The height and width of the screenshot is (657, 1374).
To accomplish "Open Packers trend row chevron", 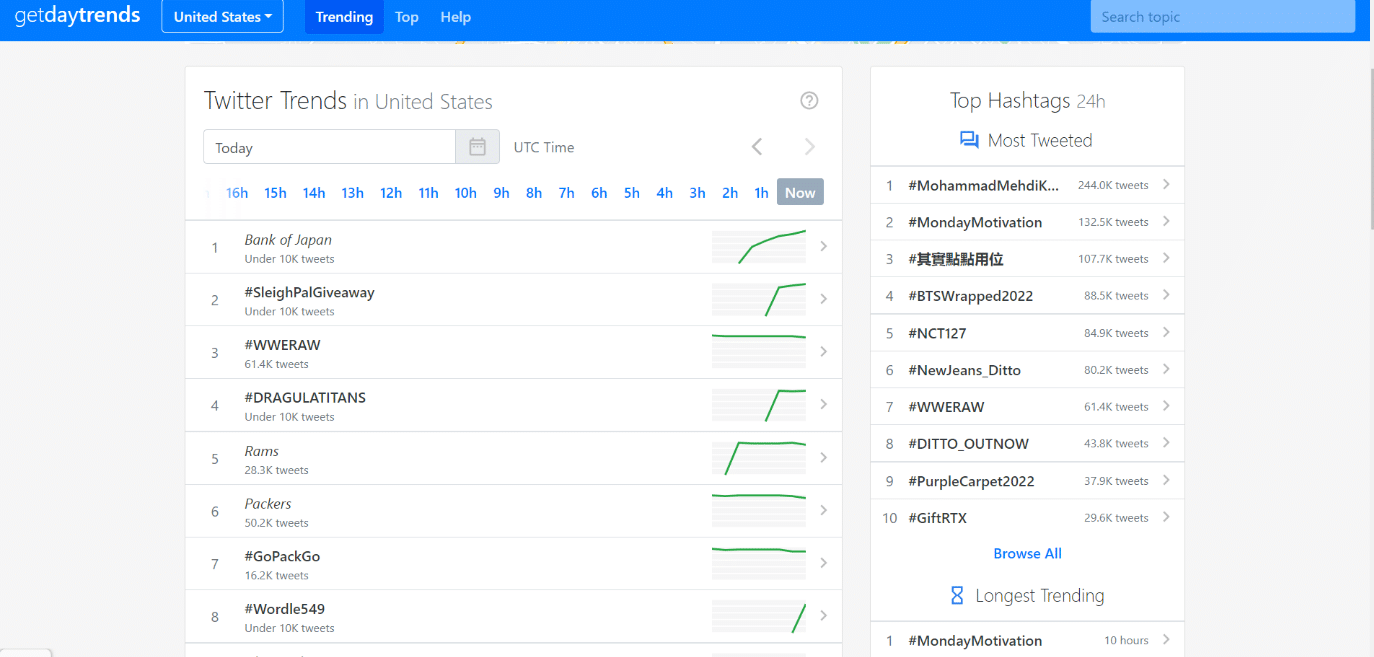I will [x=824, y=510].
